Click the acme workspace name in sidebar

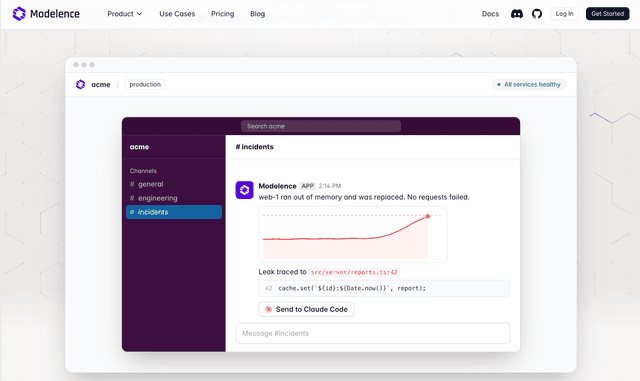point(139,147)
